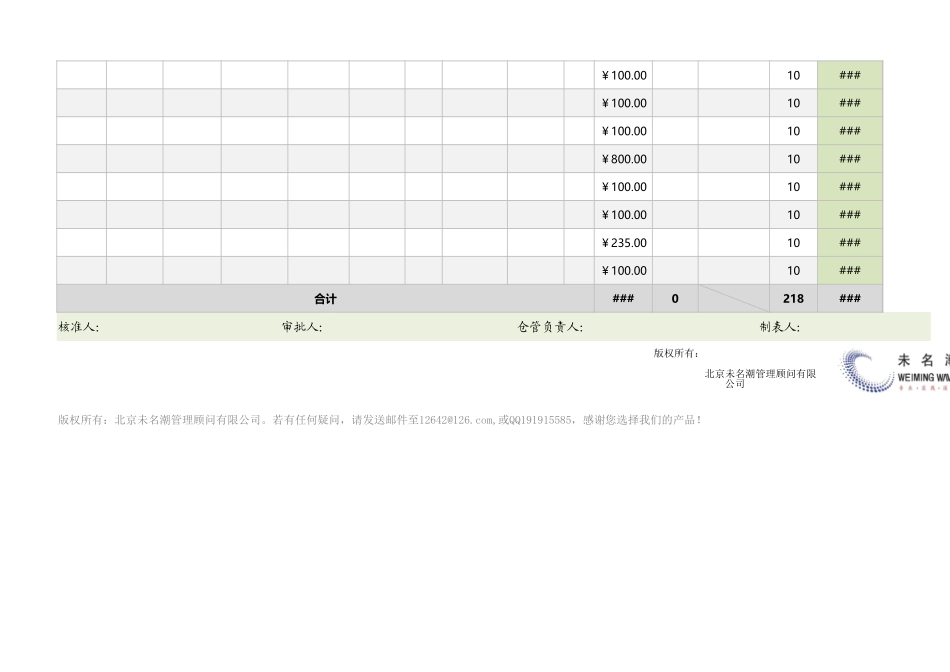Viewport: 950px width, 672px height.
Task: Select the ¥235.00 price cell
Action: (623, 243)
